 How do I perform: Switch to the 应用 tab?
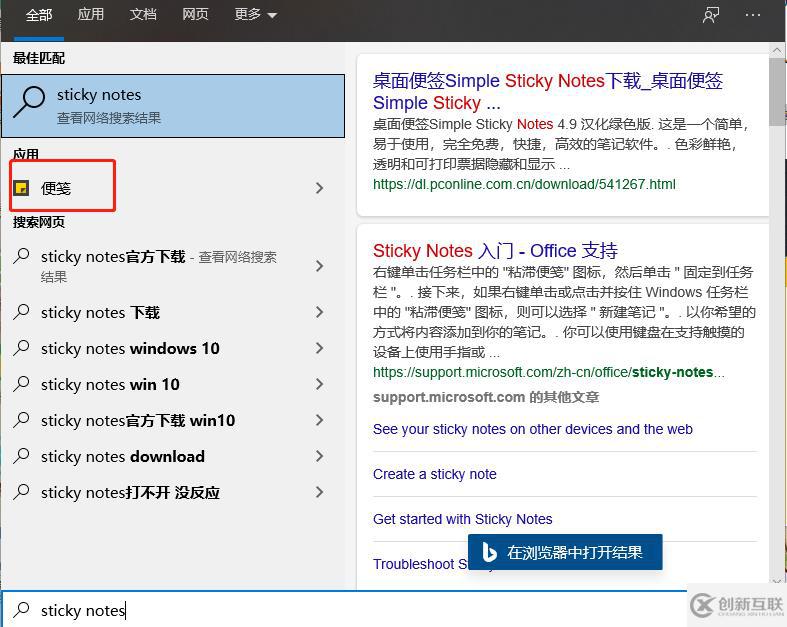point(90,15)
